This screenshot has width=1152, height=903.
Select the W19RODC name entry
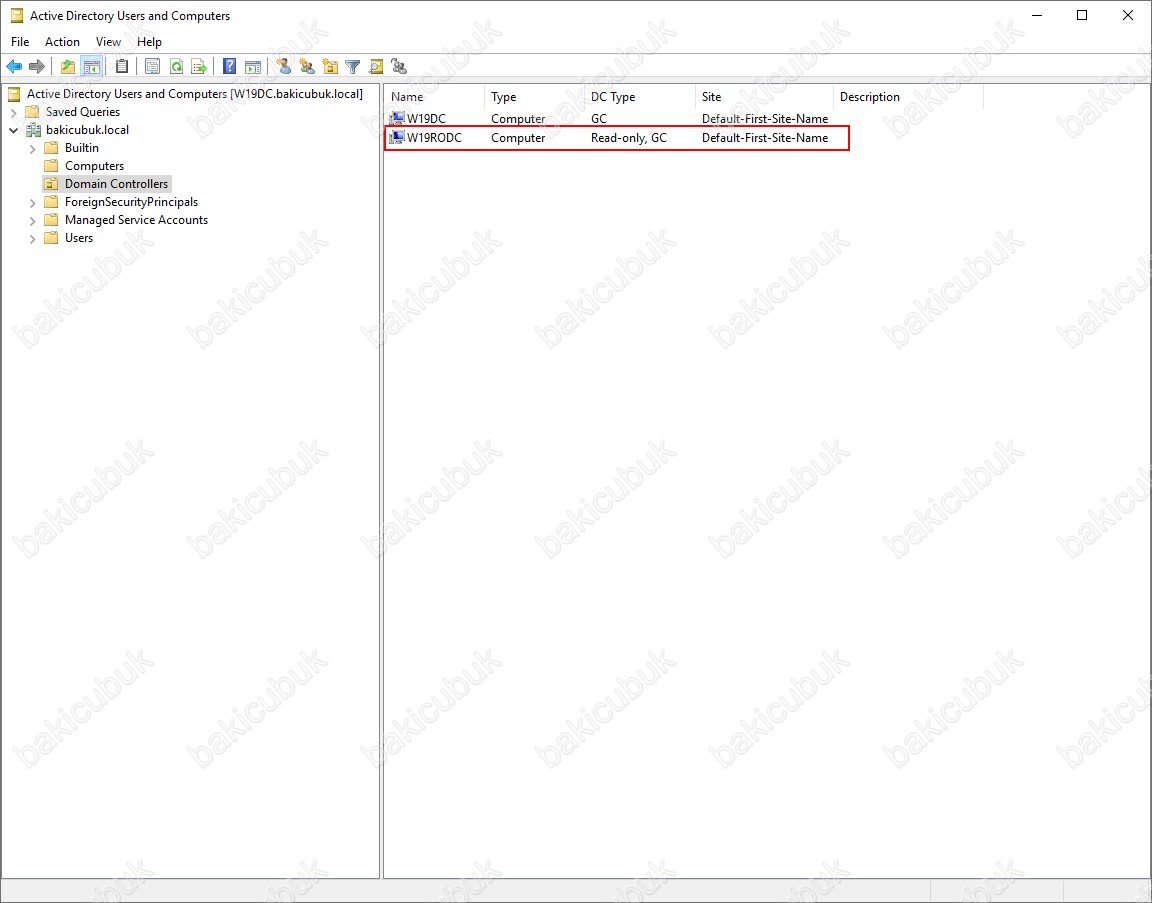tap(434, 137)
